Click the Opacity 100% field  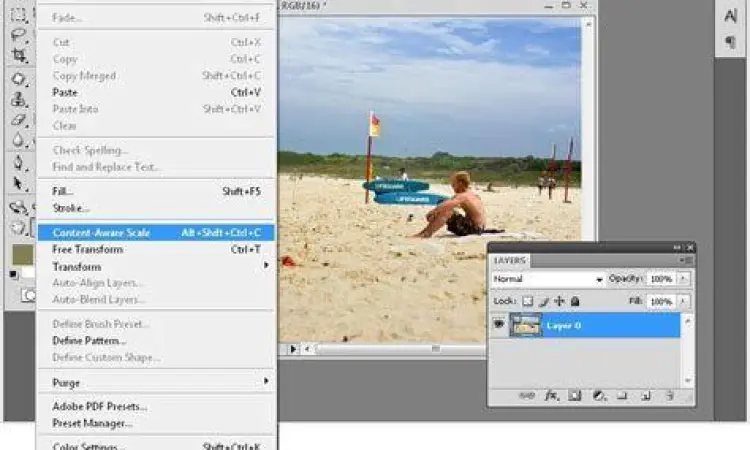[662, 278]
